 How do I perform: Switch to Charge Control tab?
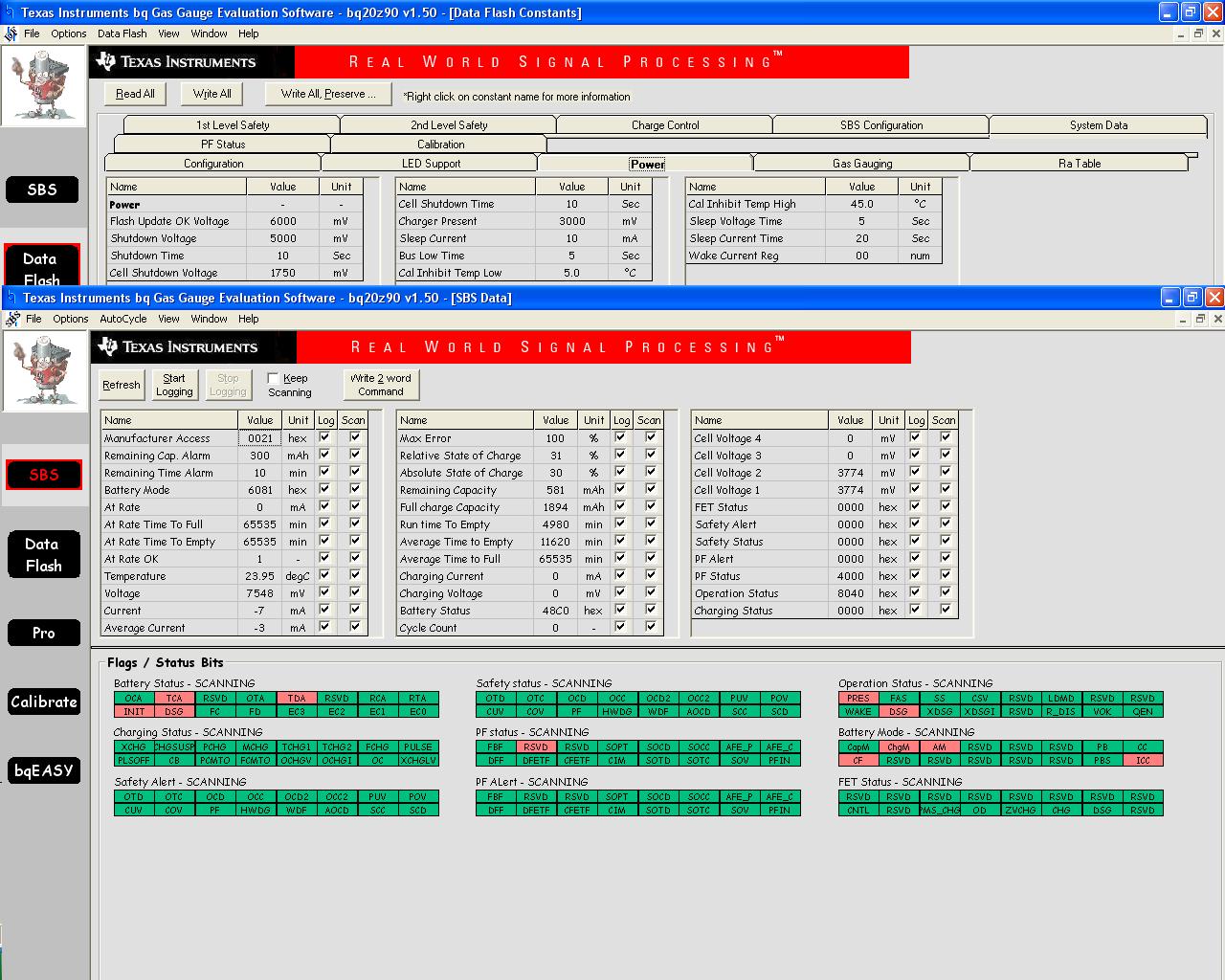[x=665, y=125]
